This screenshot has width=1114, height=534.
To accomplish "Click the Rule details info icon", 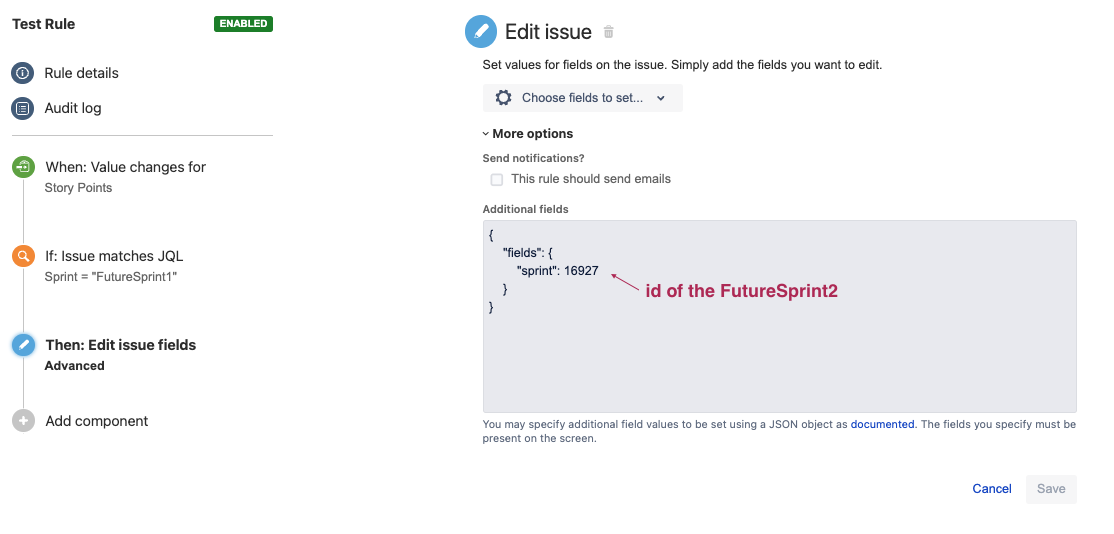I will 23,73.
